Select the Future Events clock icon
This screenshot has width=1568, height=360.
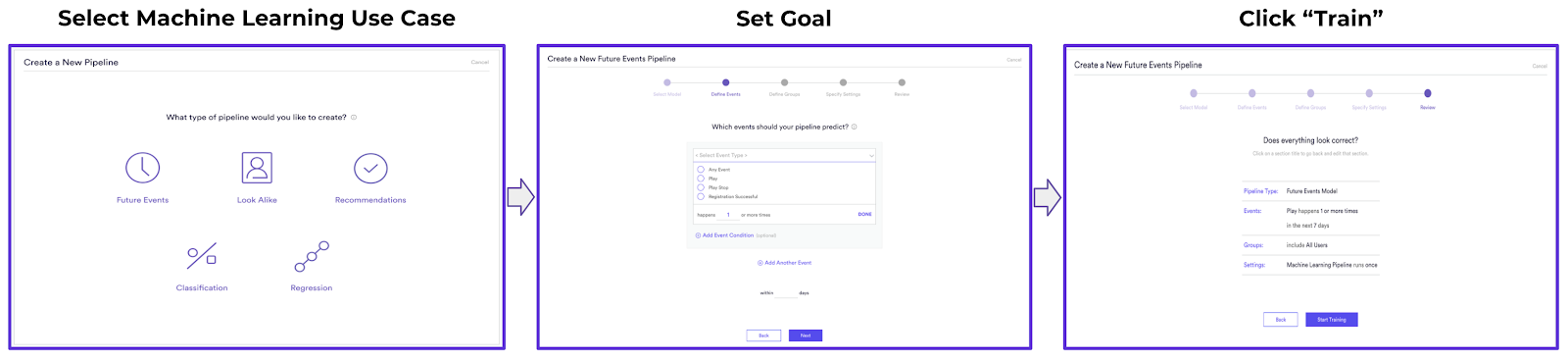pyautogui.click(x=142, y=168)
